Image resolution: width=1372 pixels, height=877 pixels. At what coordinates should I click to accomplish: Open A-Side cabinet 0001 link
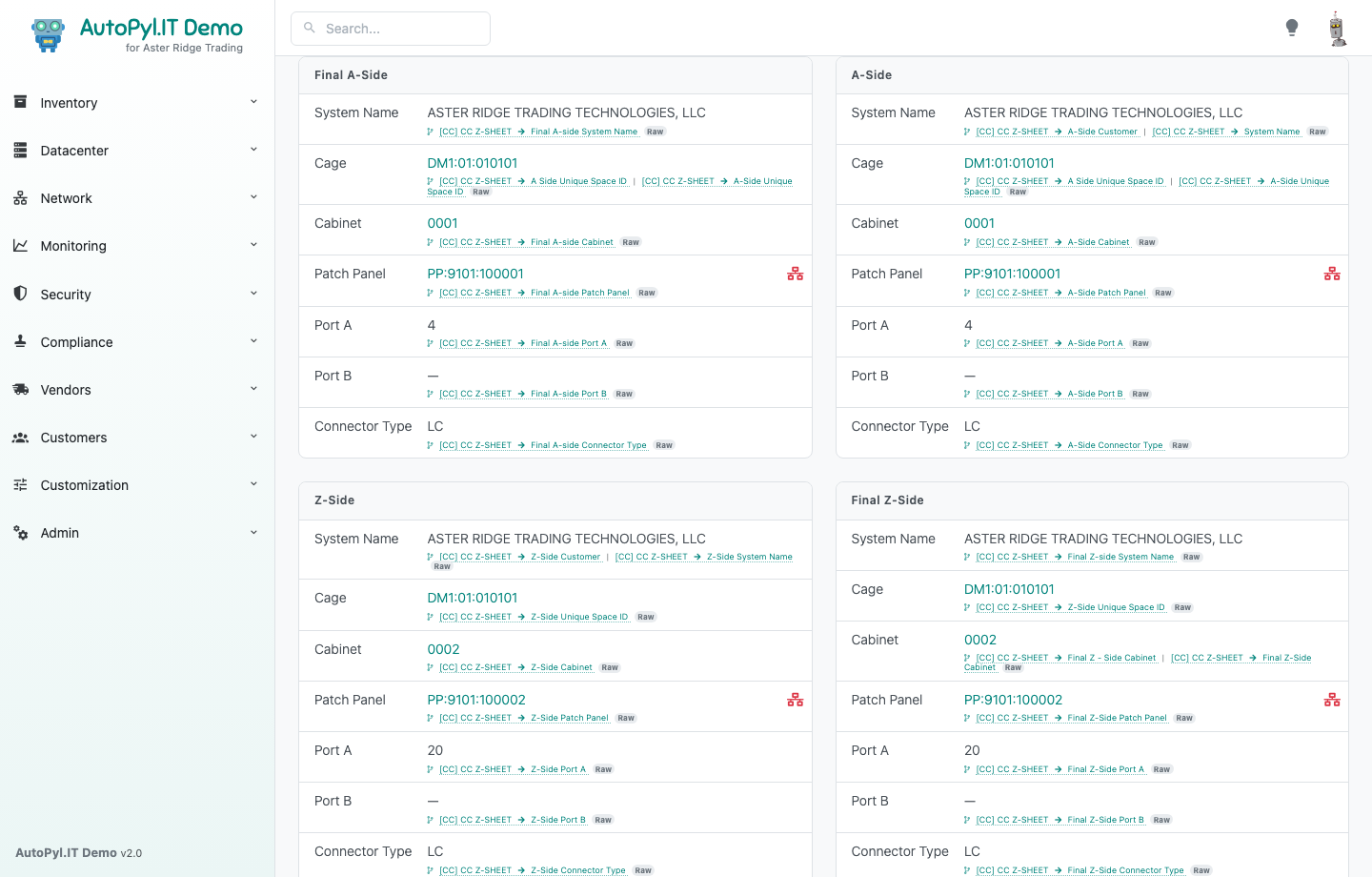click(979, 223)
